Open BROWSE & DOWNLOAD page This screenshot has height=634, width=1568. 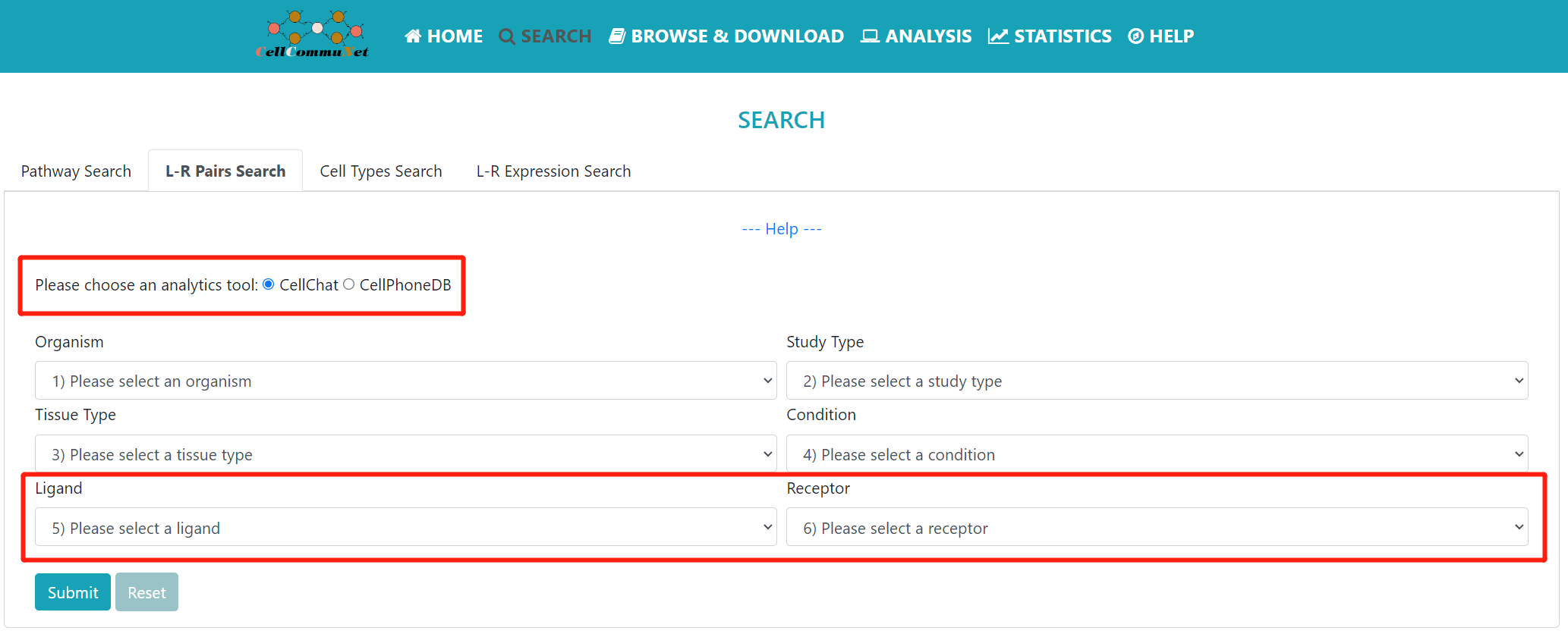coord(726,36)
